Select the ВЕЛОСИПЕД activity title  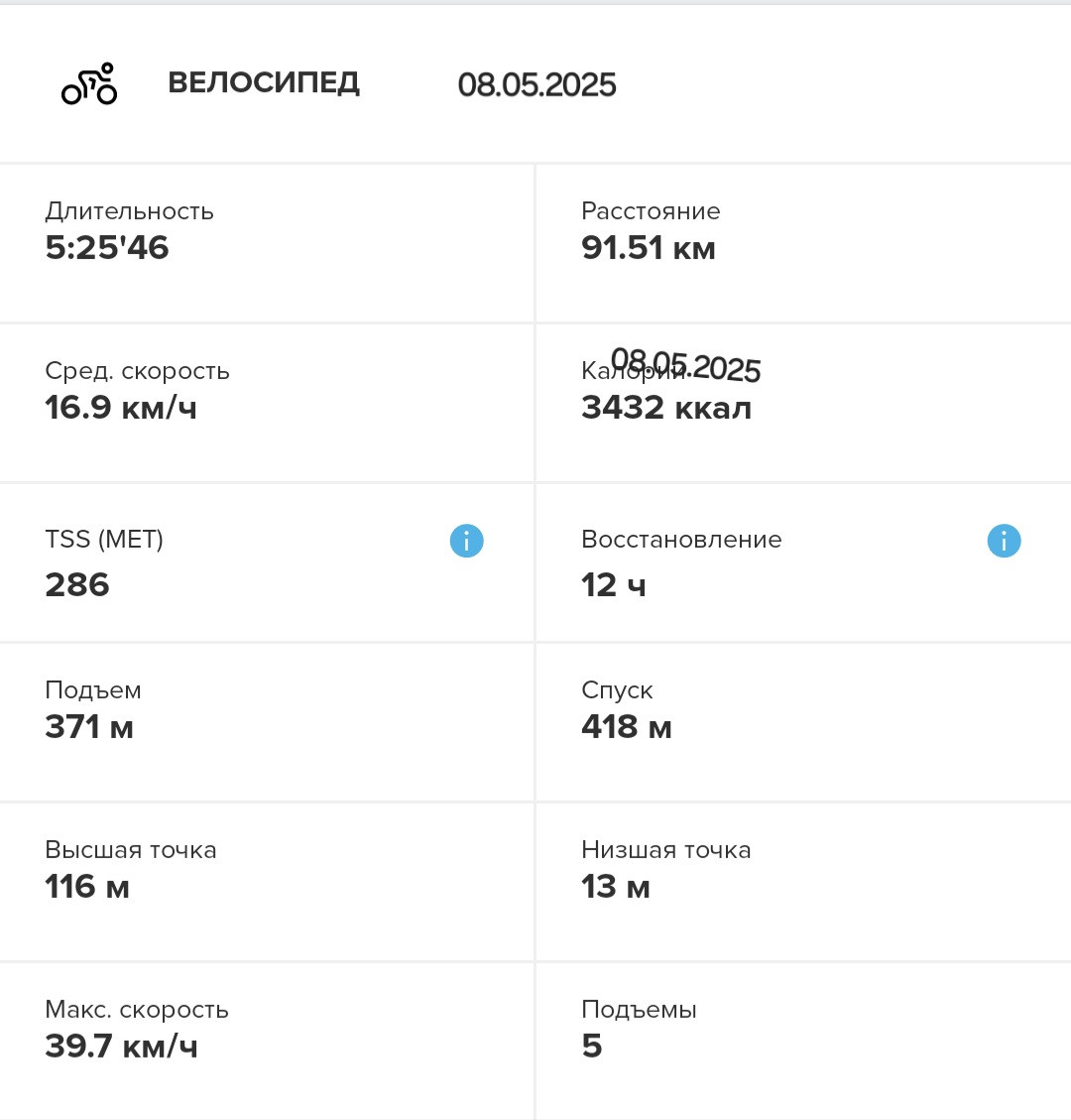[264, 83]
